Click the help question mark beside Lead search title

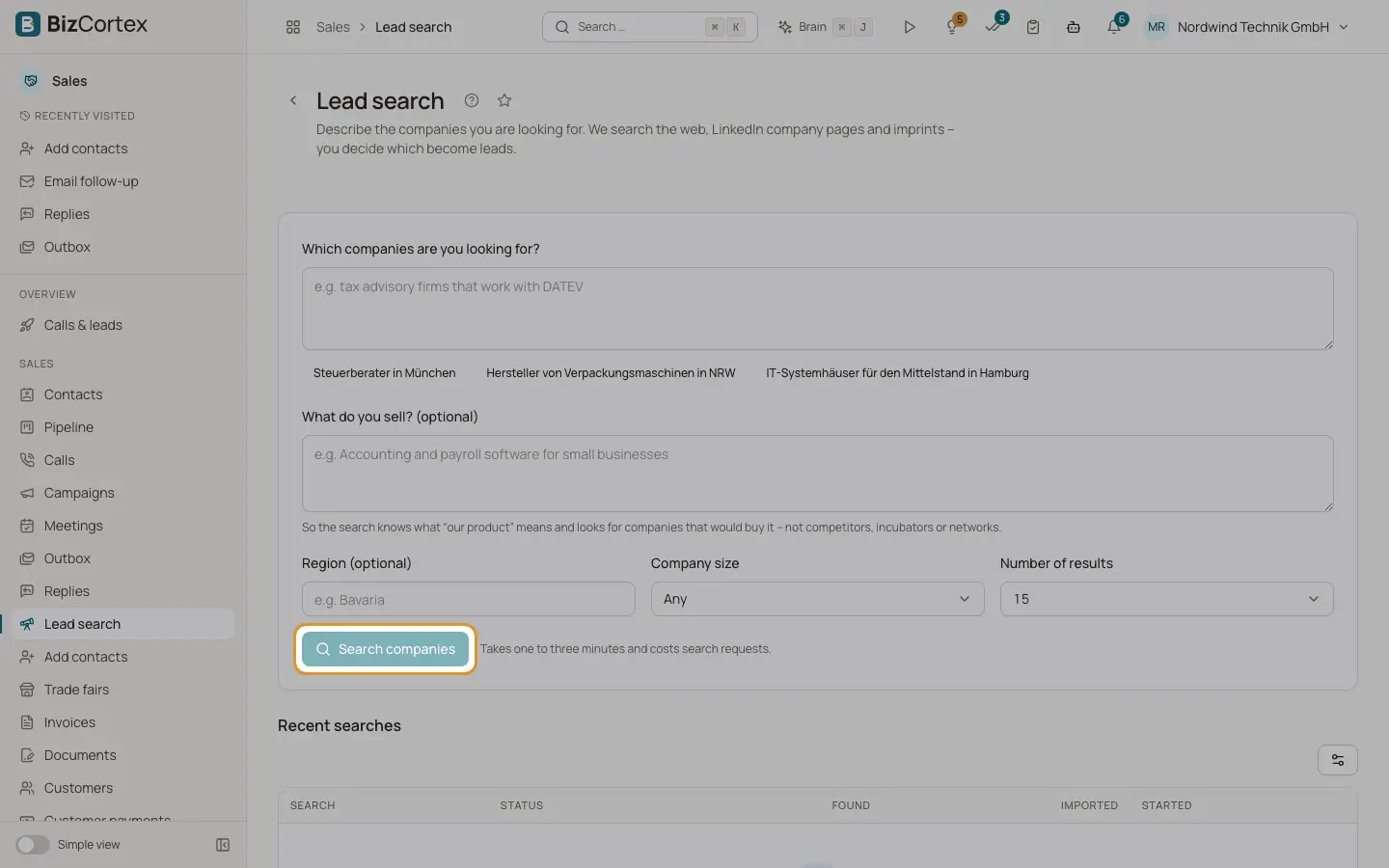pyautogui.click(x=472, y=100)
